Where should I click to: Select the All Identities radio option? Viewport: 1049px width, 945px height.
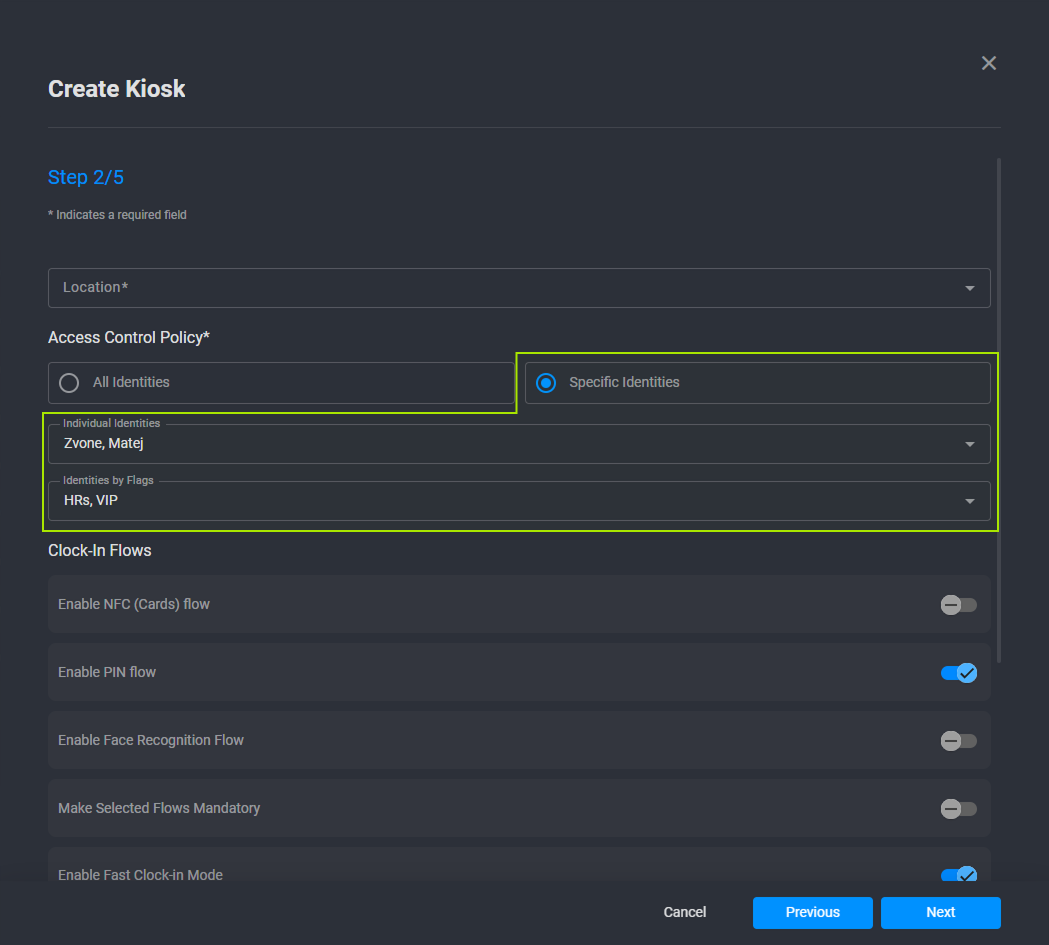(69, 382)
